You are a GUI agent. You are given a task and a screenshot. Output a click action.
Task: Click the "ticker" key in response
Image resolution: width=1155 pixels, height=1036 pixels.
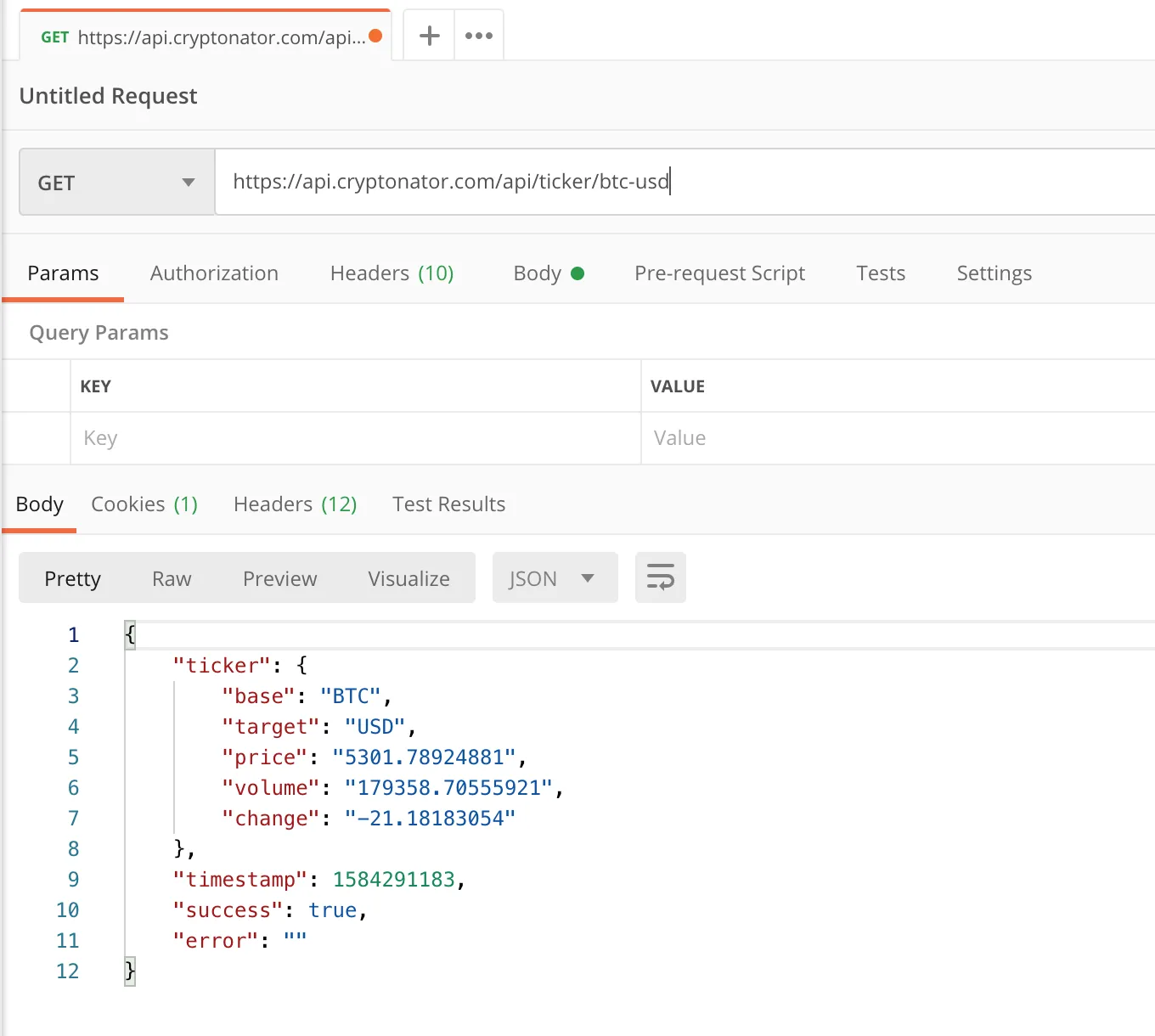pyautogui.click(x=222, y=665)
